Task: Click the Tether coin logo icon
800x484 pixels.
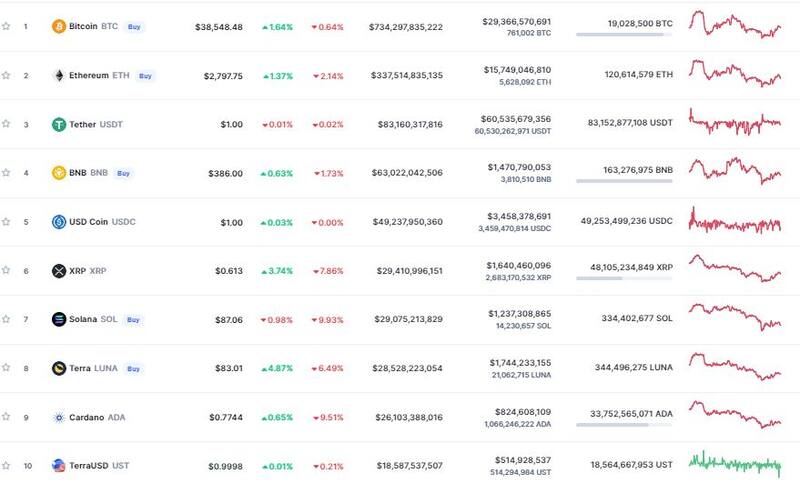Action: click(x=59, y=124)
